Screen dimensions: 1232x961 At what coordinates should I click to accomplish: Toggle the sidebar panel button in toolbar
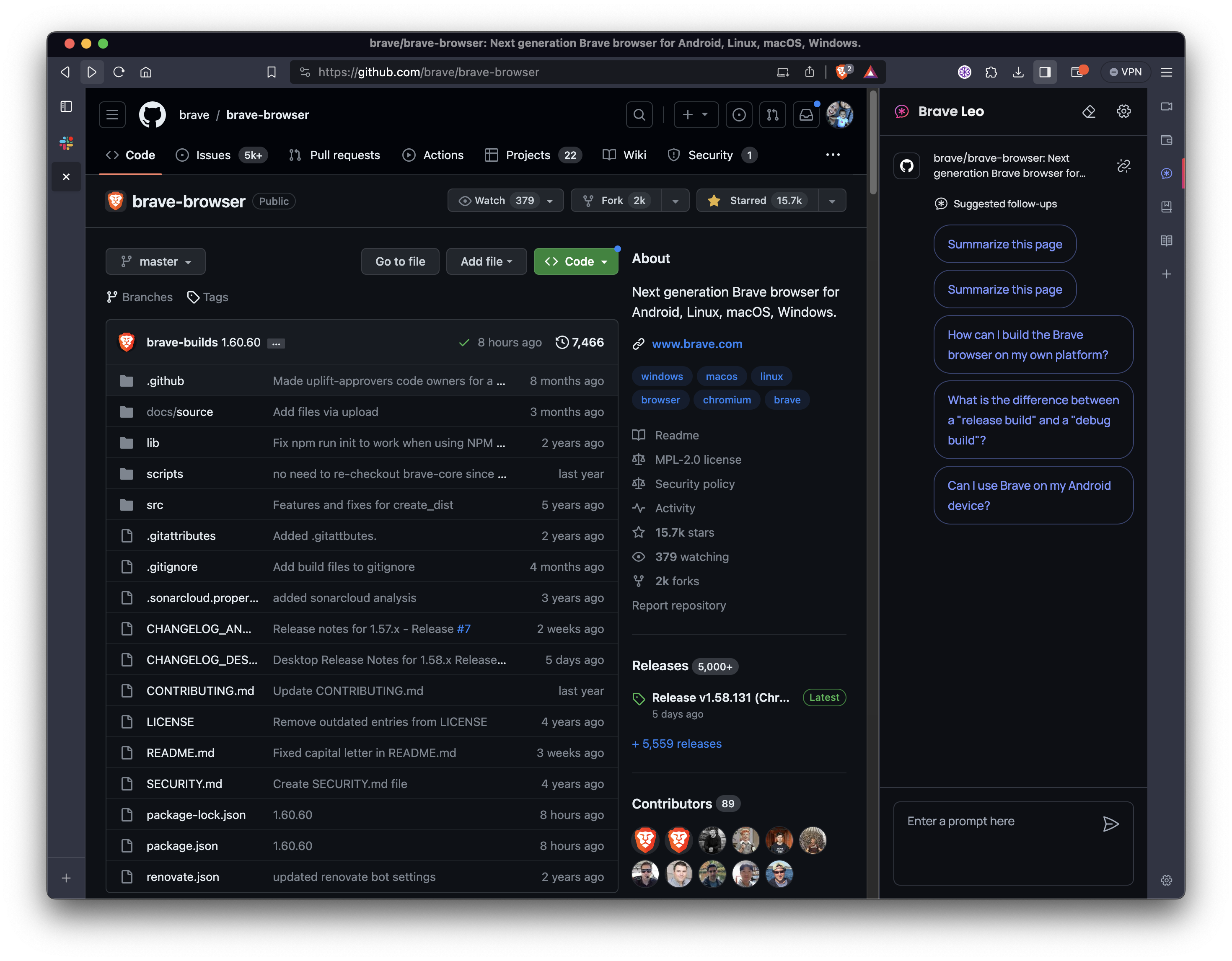[x=1045, y=72]
